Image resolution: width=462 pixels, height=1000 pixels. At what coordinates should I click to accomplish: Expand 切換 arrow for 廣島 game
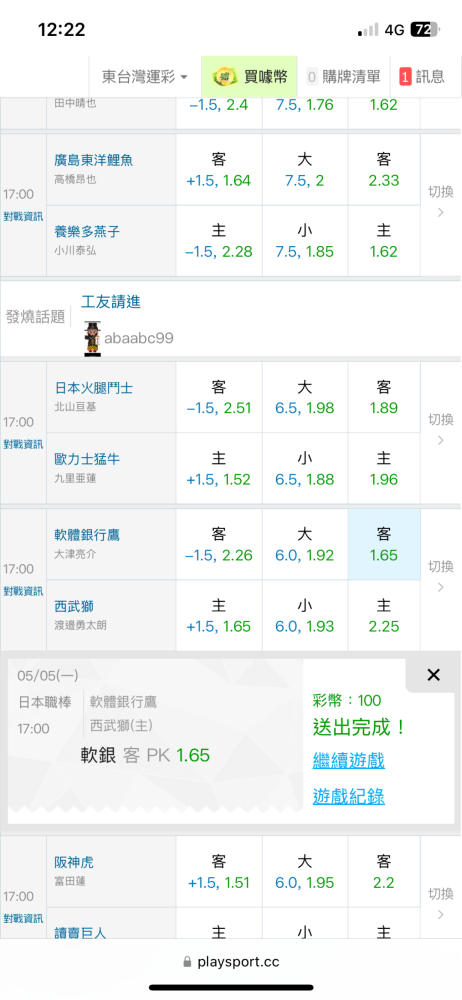click(x=441, y=202)
